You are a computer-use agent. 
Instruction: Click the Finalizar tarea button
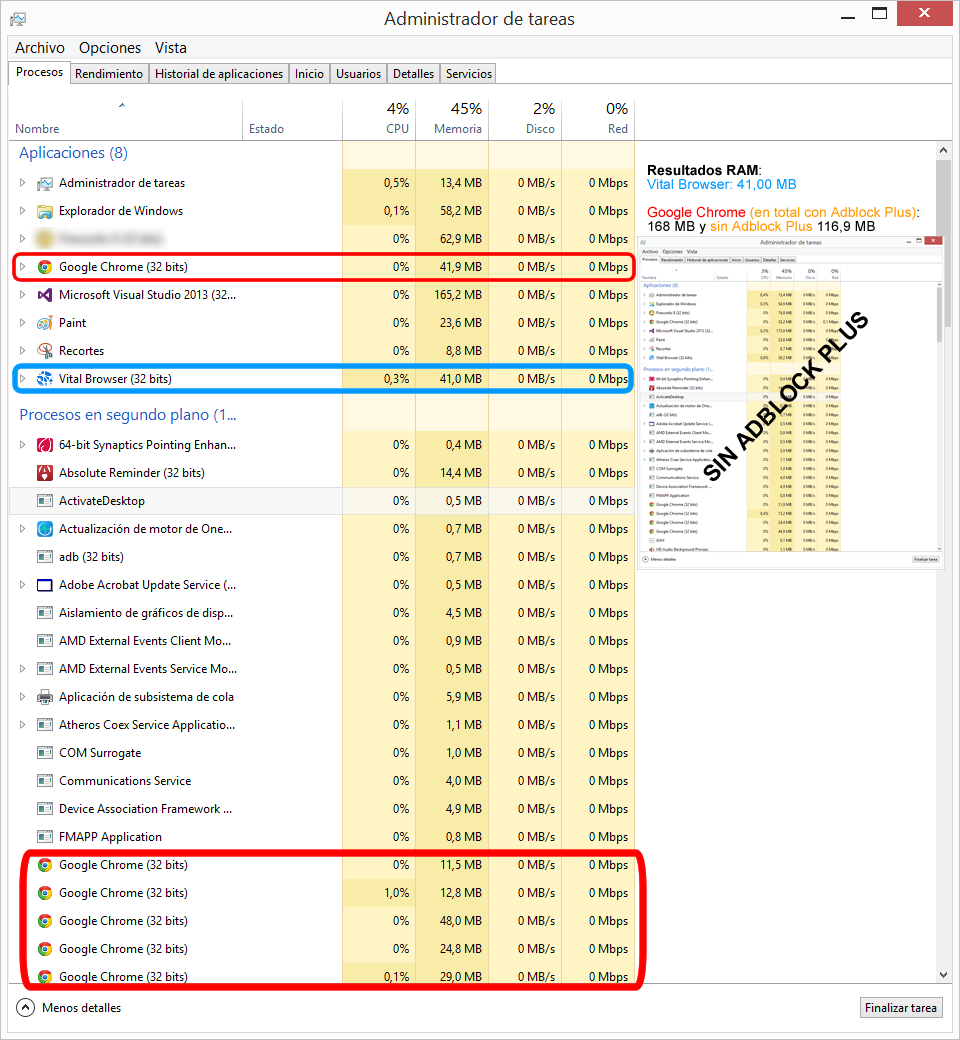point(900,1008)
